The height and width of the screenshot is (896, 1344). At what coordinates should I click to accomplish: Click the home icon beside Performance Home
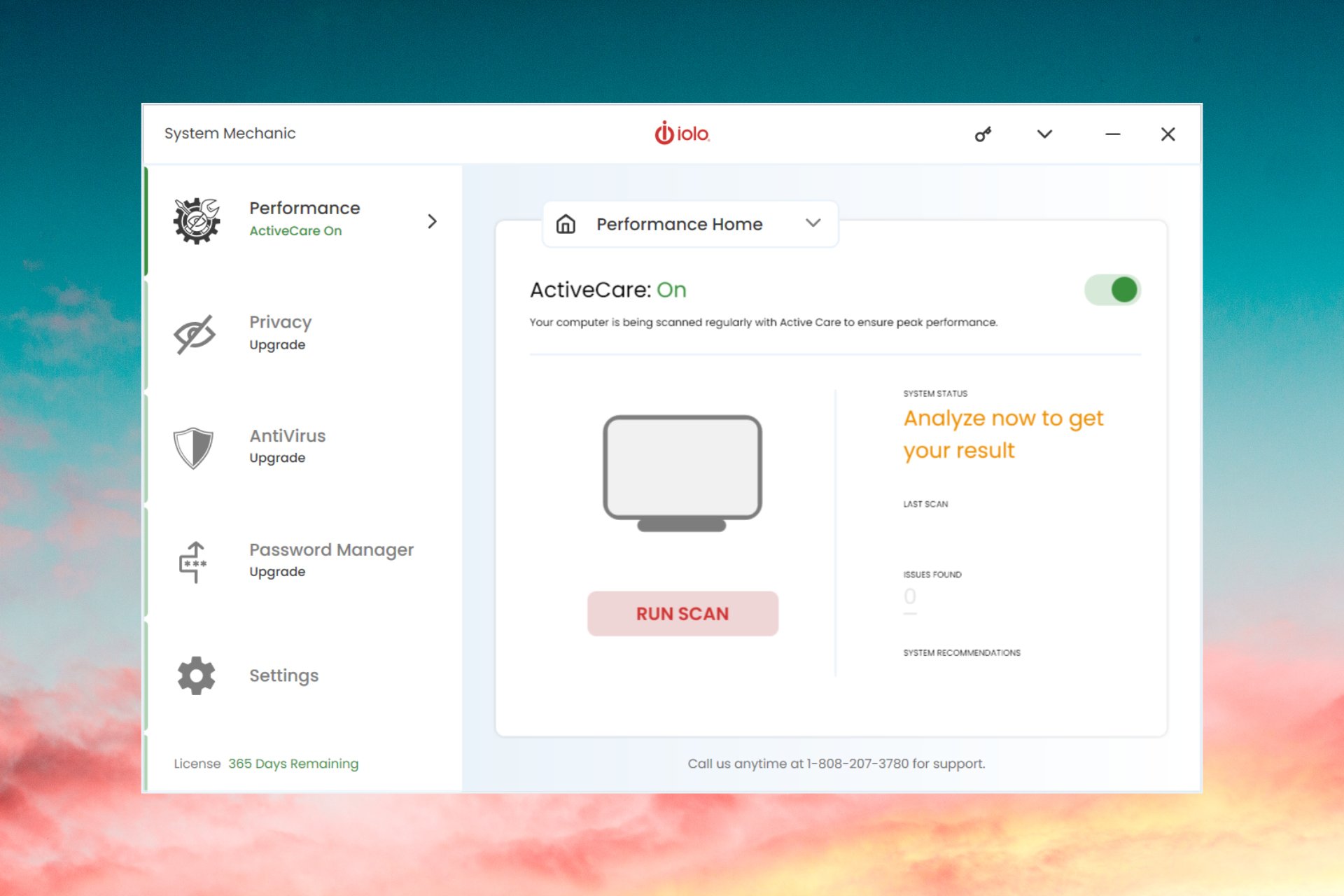[566, 224]
